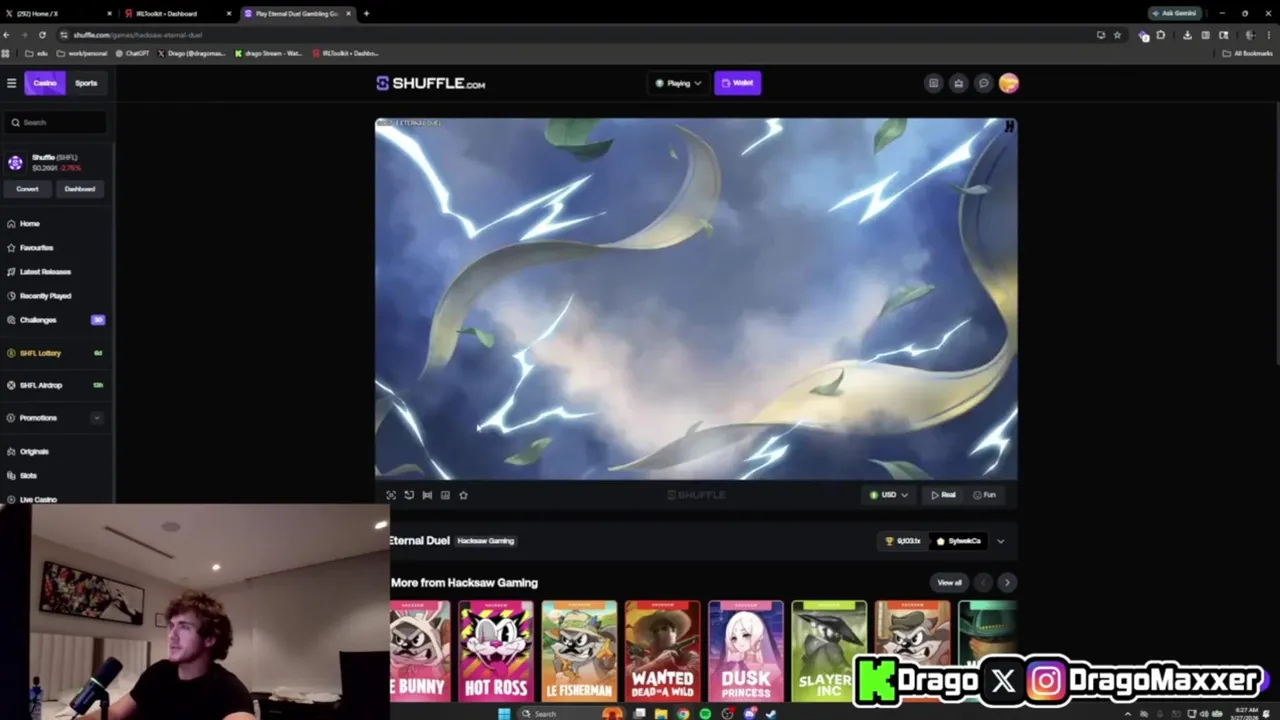Open the SHFL Dashboard button

80,189
